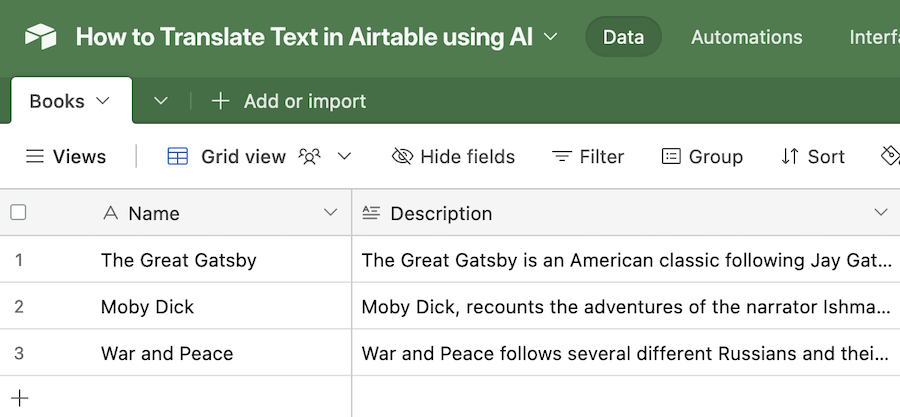The height and width of the screenshot is (417, 900).
Task: Check the select-all rows checkbox
Action: pos(18,213)
